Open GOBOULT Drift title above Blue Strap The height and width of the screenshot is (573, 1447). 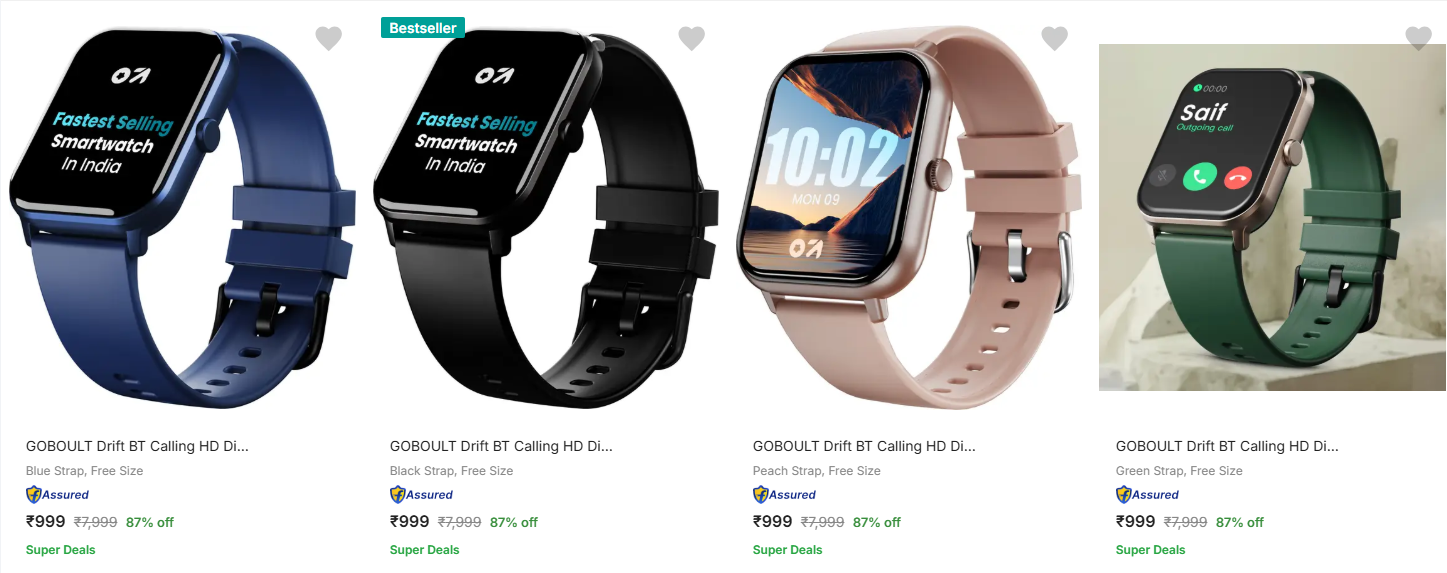(x=137, y=446)
